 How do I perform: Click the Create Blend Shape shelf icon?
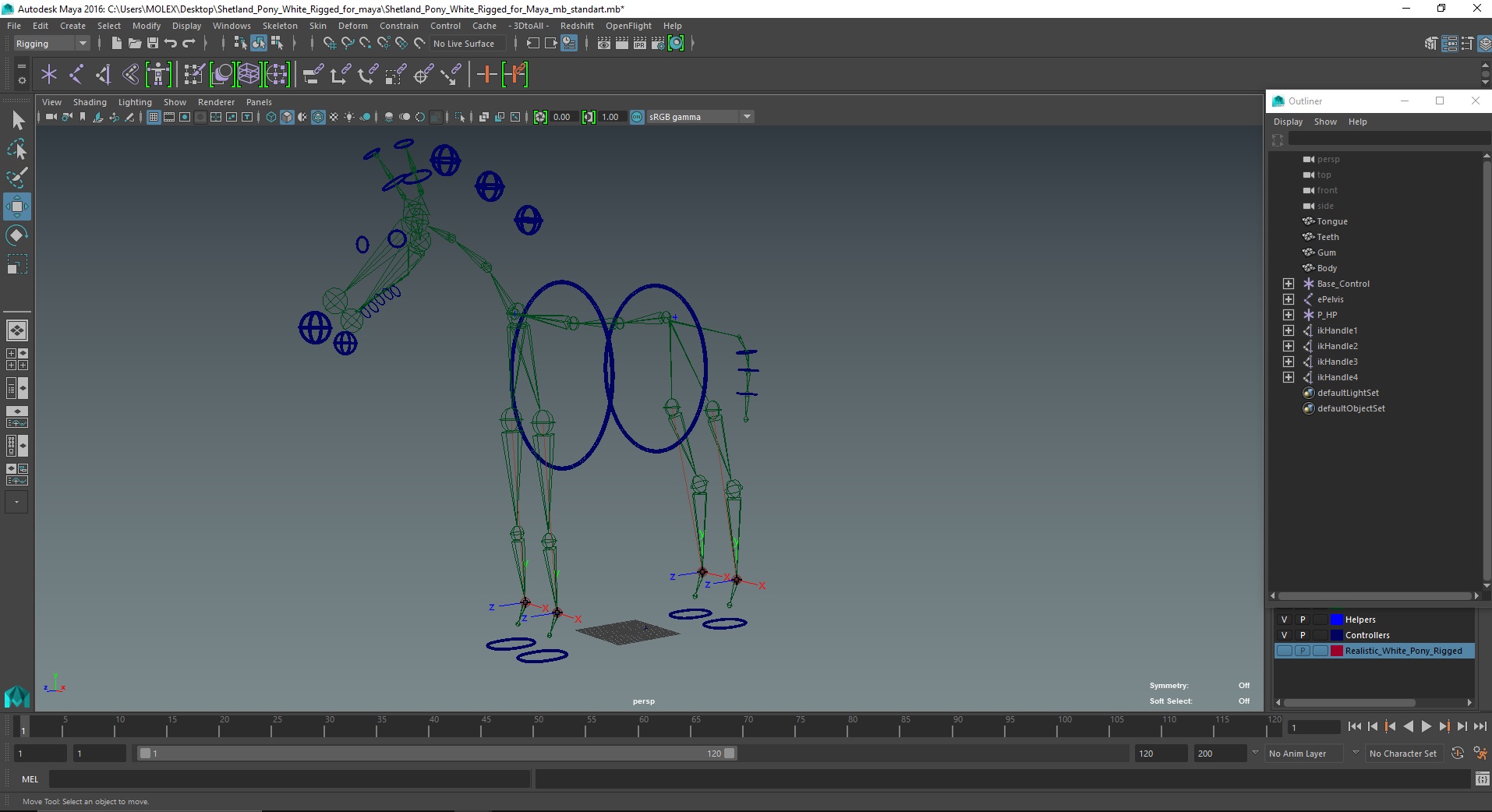coord(222,75)
